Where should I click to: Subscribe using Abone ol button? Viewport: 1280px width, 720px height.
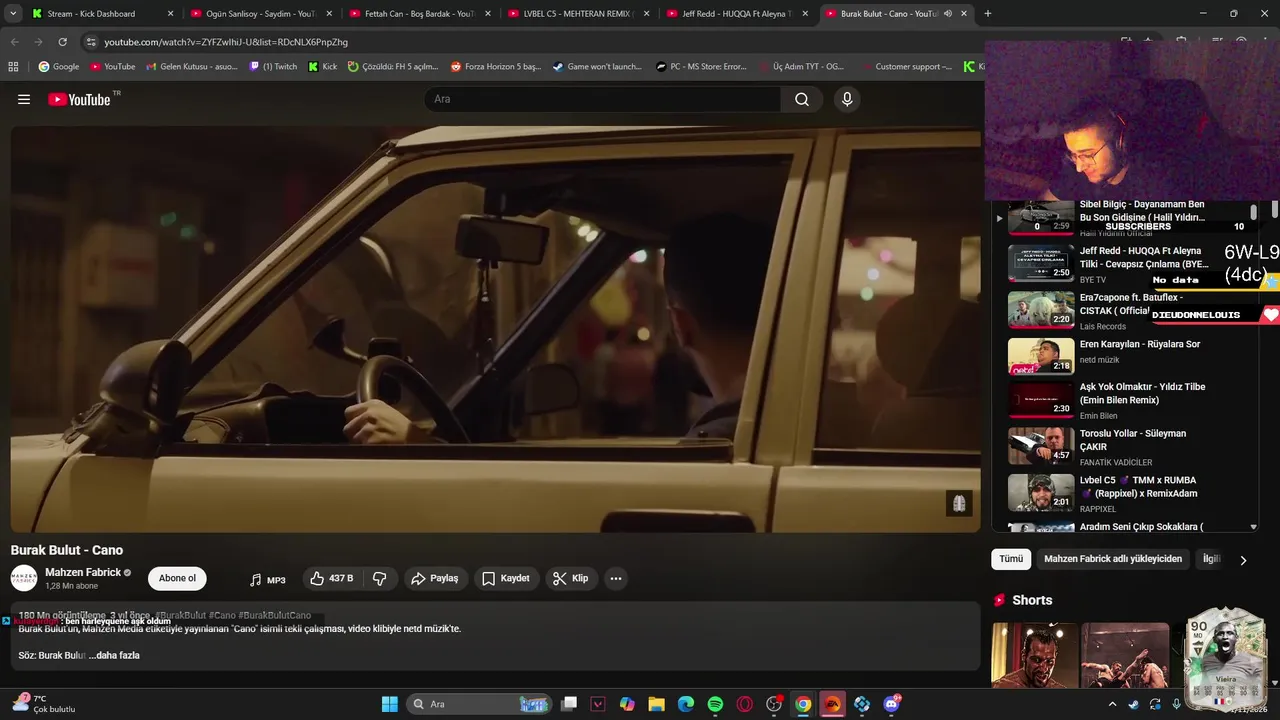click(x=177, y=578)
